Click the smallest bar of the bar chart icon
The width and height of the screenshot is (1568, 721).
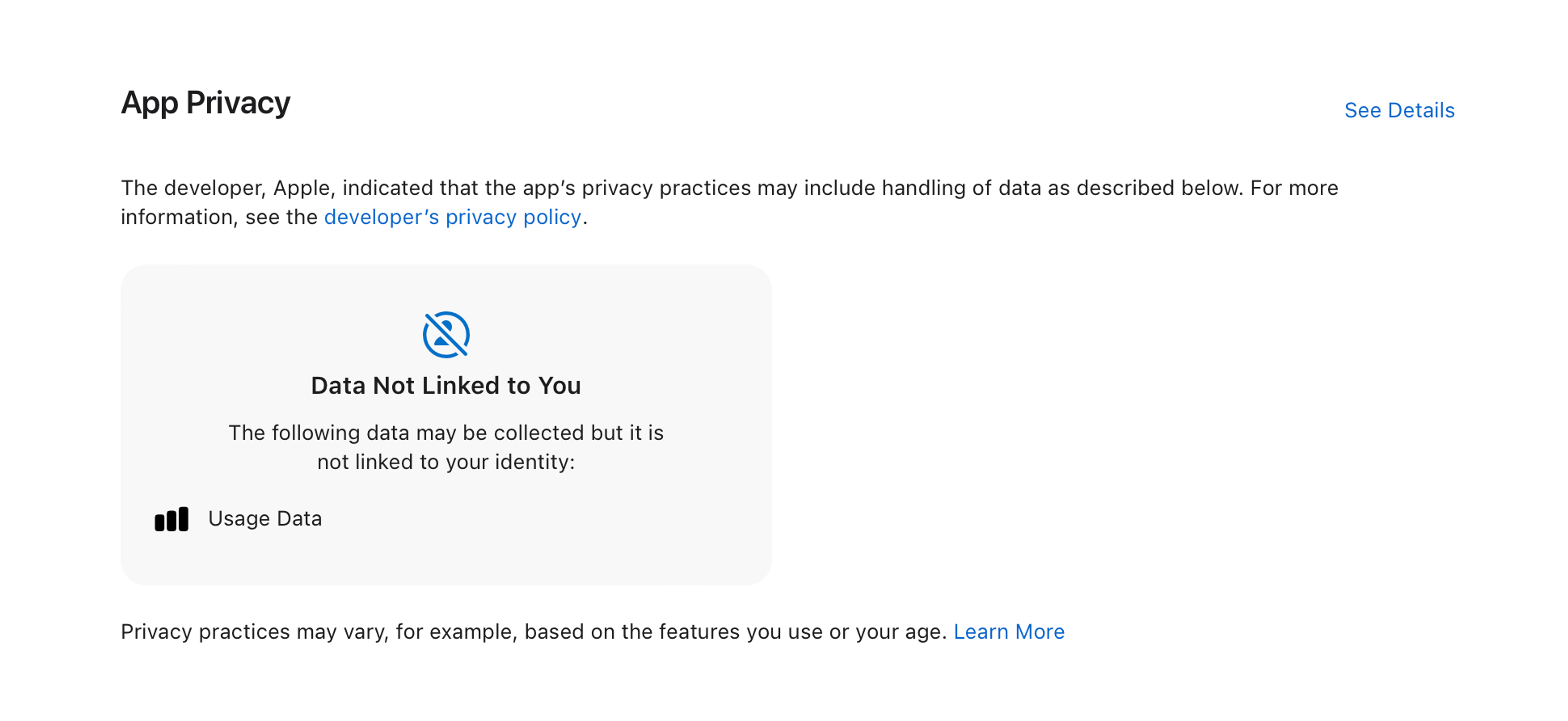(160, 523)
